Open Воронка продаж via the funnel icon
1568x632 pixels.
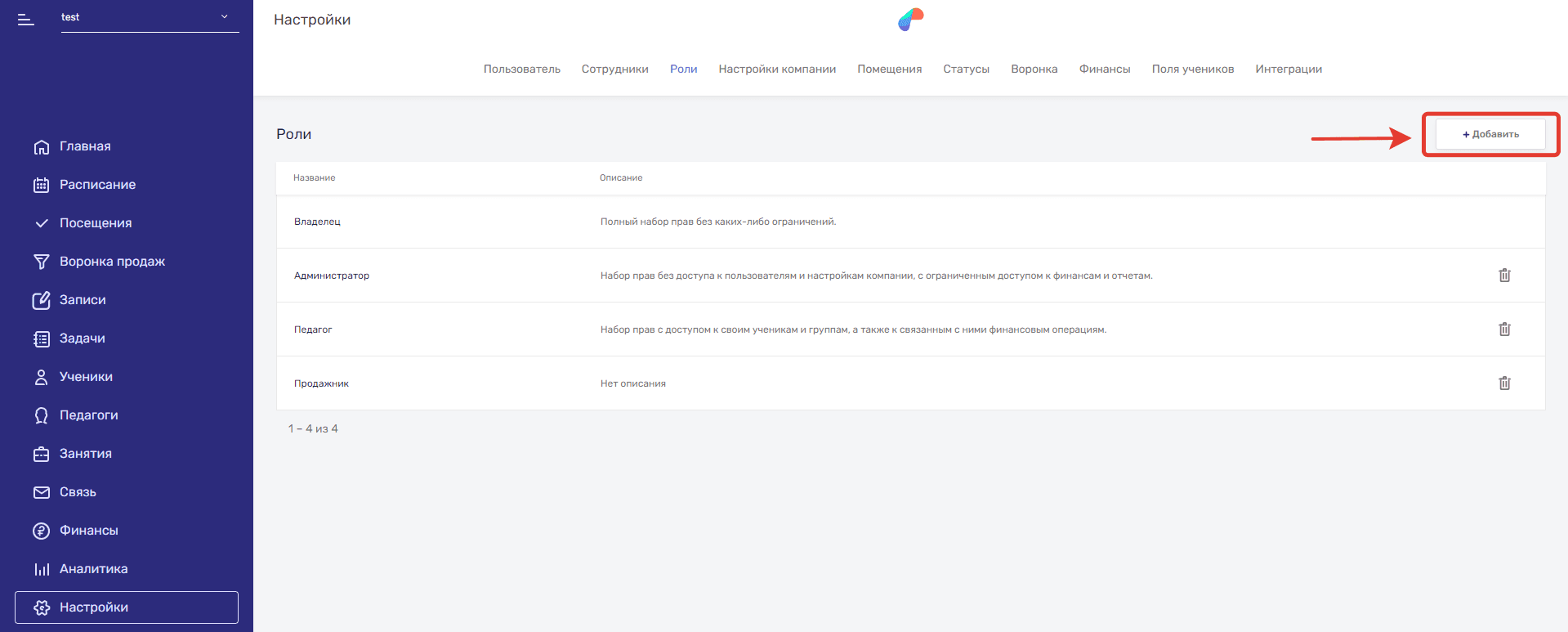tap(41, 262)
